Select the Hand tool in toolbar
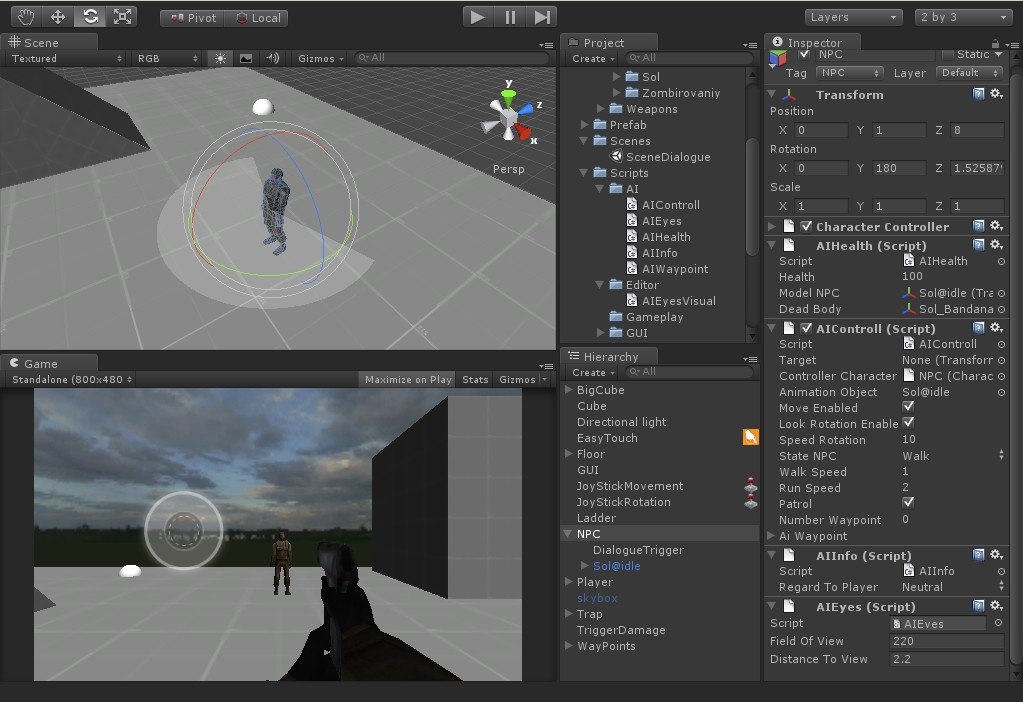Image resolution: width=1023 pixels, height=702 pixels. [x=26, y=17]
